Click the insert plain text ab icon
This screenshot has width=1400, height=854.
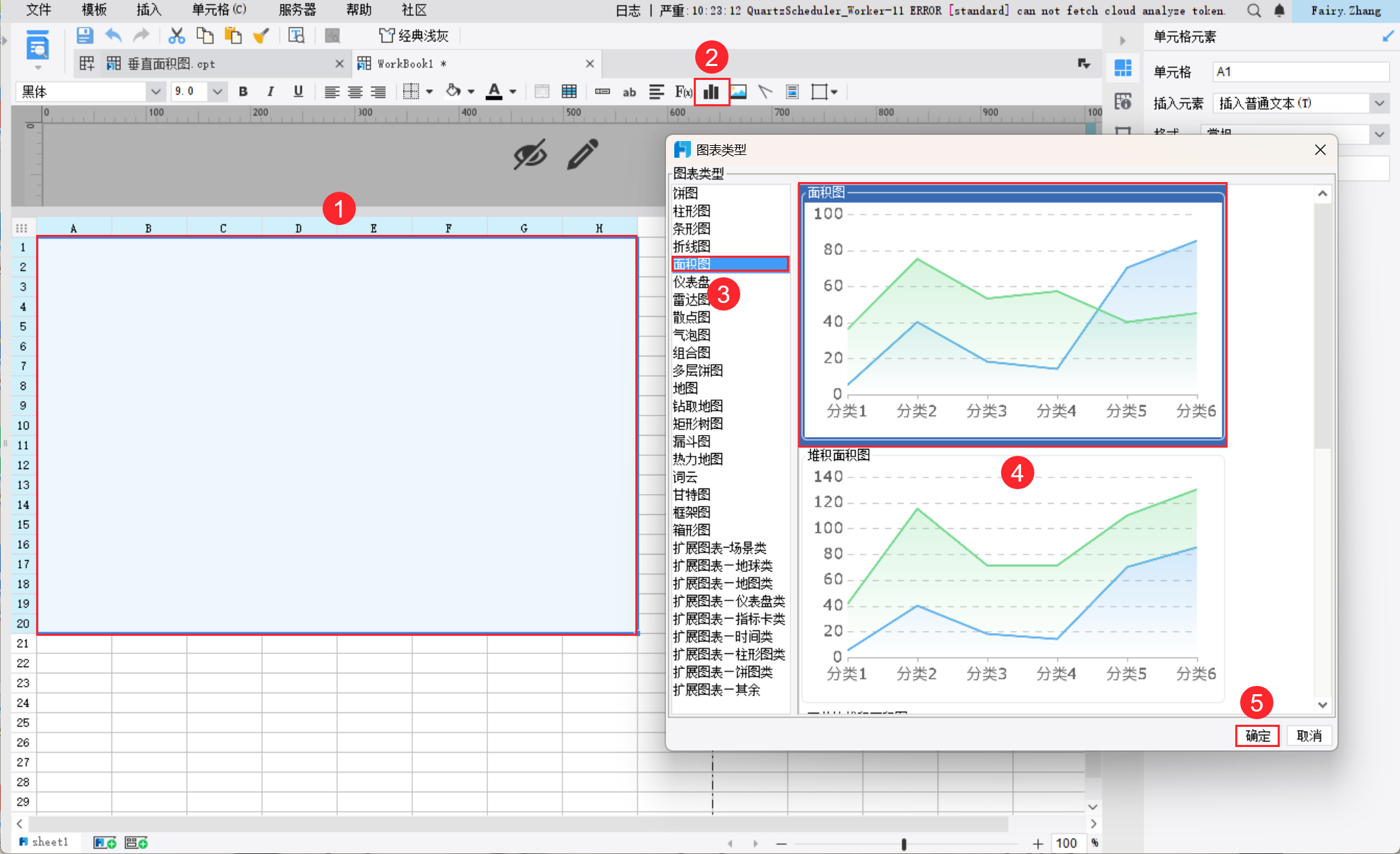coord(629,92)
